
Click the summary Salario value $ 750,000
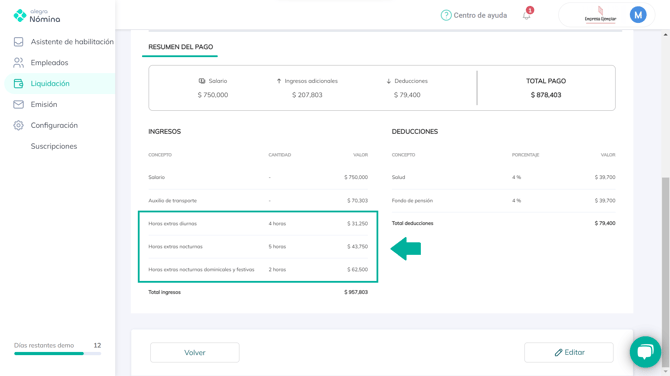pyautogui.click(x=213, y=95)
